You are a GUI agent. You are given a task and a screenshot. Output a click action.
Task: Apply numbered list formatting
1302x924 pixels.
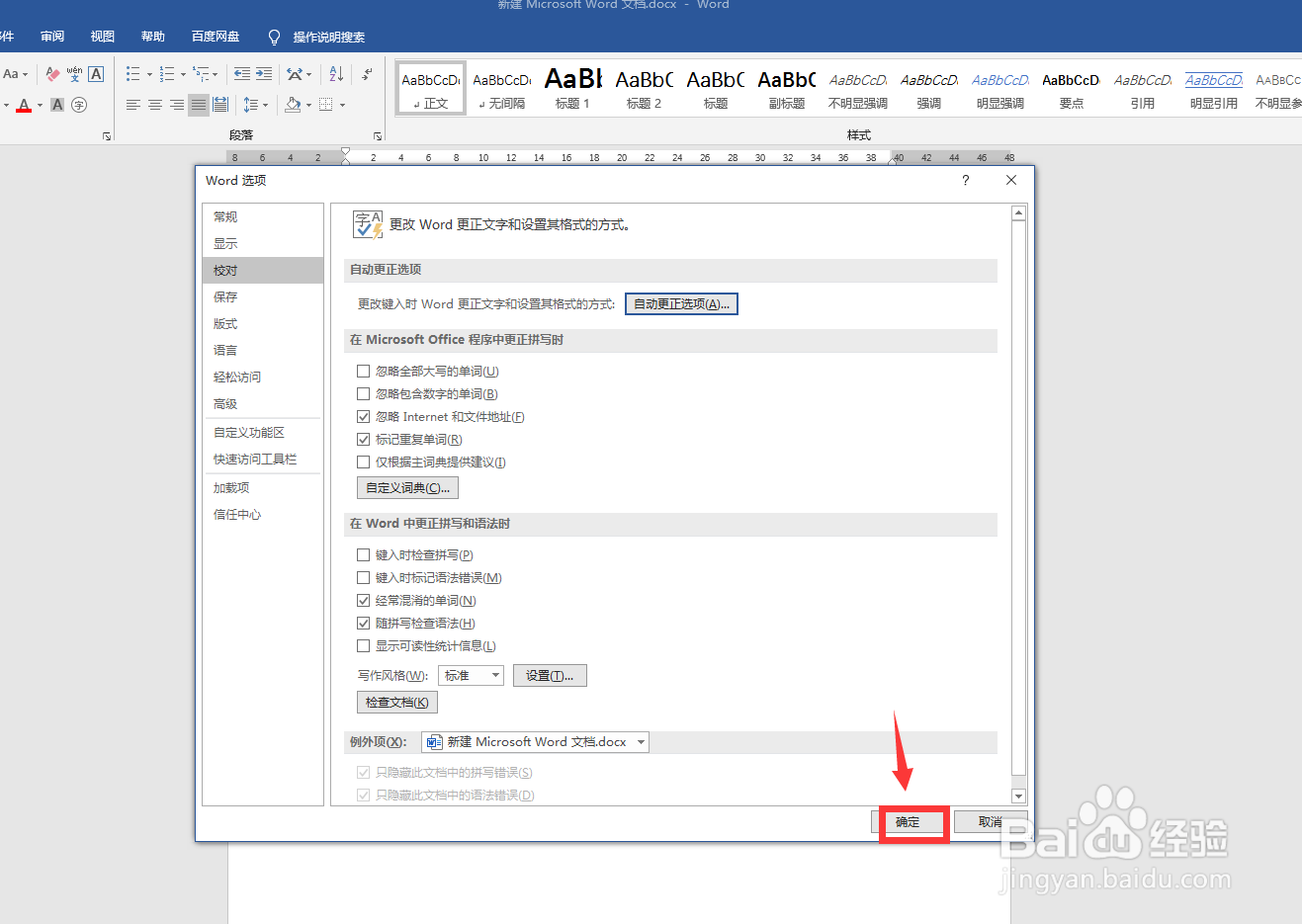167,74
